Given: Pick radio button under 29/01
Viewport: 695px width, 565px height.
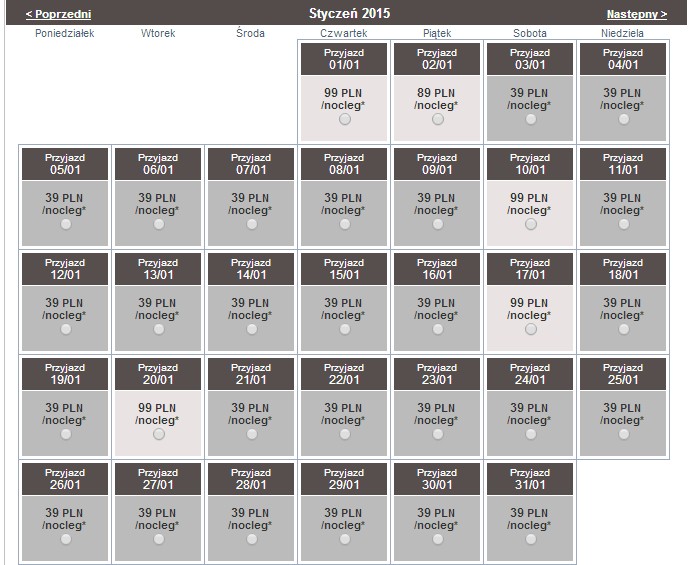Looking at the screenshot, I should (344, 539).
